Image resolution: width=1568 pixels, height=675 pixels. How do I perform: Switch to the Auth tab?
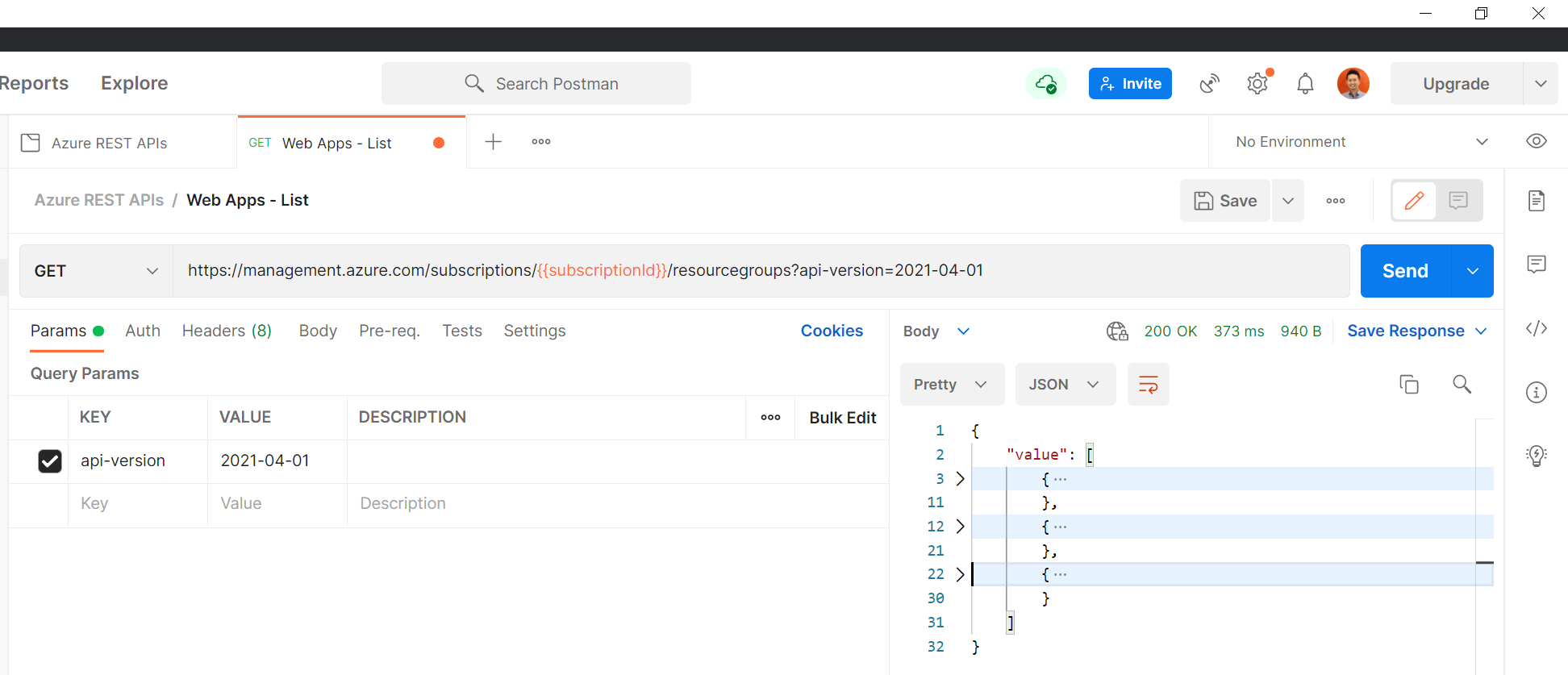click(x=143, y=331)
